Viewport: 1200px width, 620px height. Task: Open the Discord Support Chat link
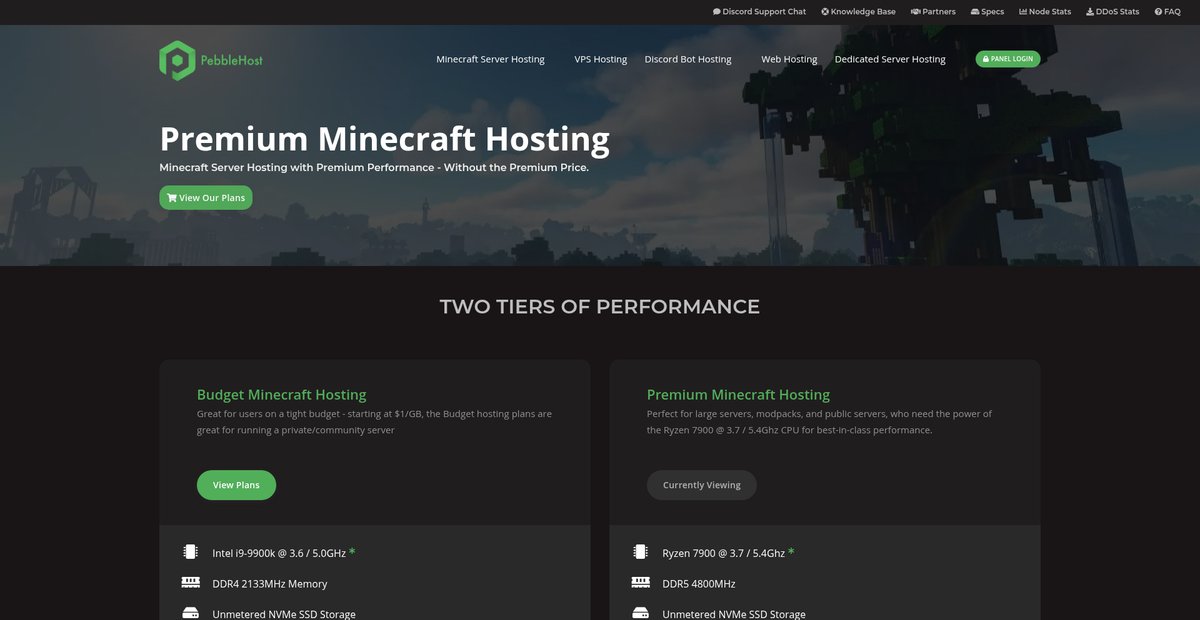(x=759, y=12)
